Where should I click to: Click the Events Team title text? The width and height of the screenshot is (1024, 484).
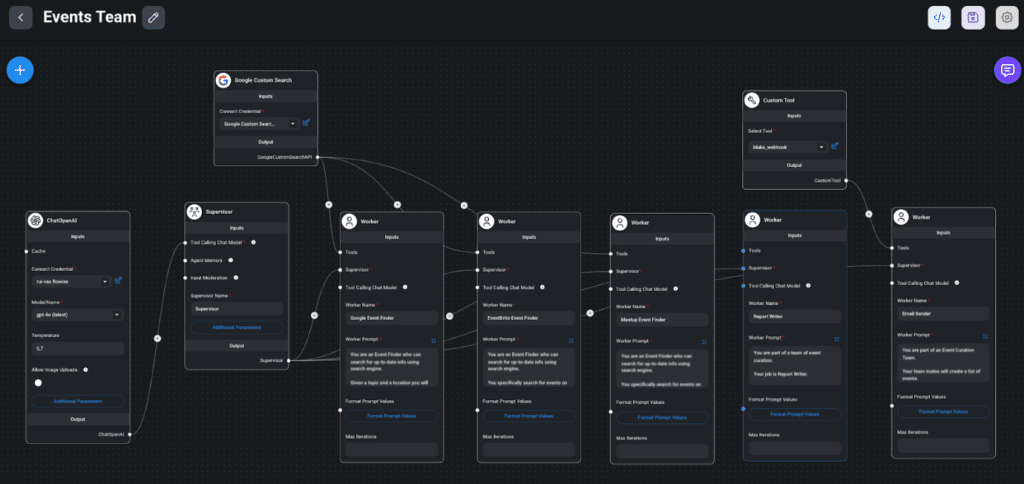coord(89,18)
